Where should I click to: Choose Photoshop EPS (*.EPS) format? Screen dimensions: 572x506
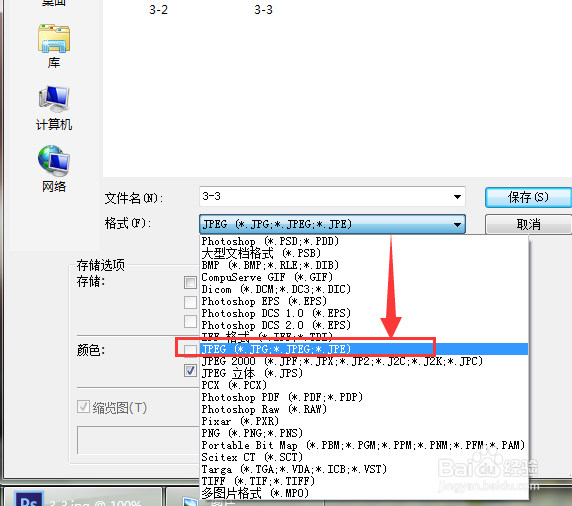click(x=364, y=301)
